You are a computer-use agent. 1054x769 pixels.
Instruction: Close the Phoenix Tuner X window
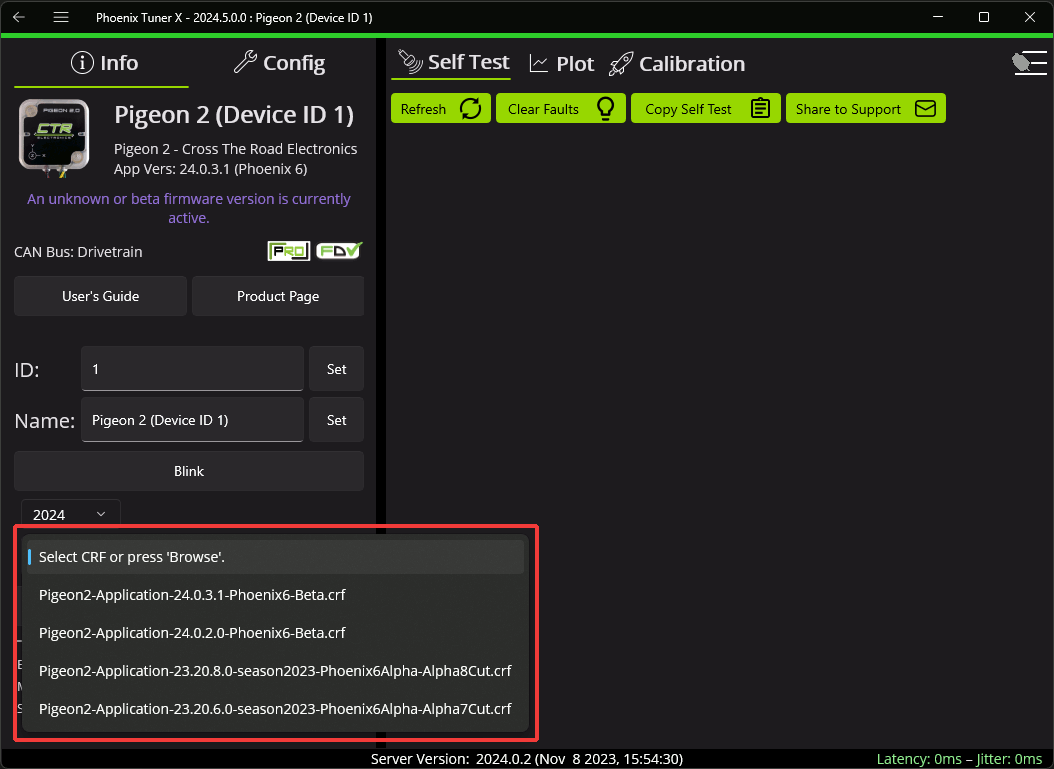point(1029,17)
